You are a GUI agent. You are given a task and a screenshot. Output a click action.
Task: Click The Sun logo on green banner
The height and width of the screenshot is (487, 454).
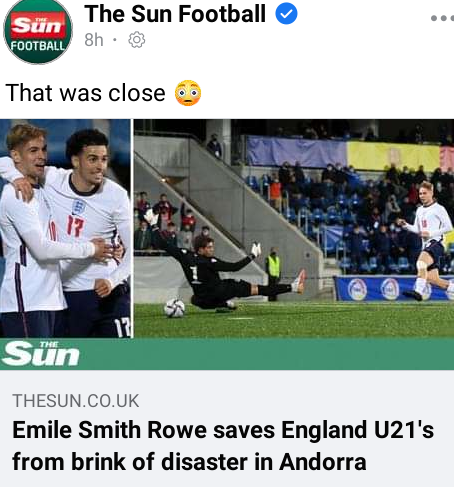click(40, 353)
